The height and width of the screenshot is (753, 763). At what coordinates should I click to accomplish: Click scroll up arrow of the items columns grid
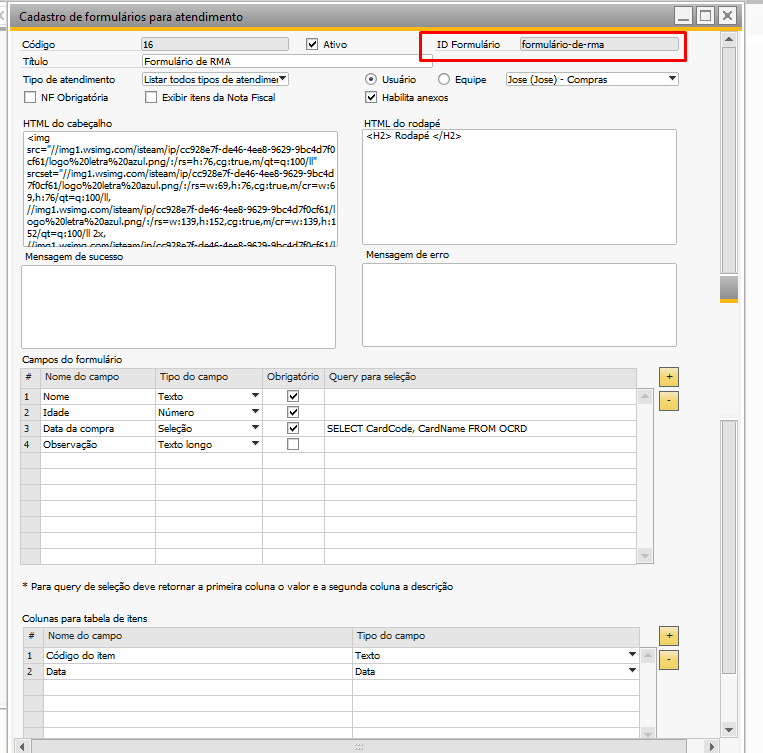click(648, 655)
